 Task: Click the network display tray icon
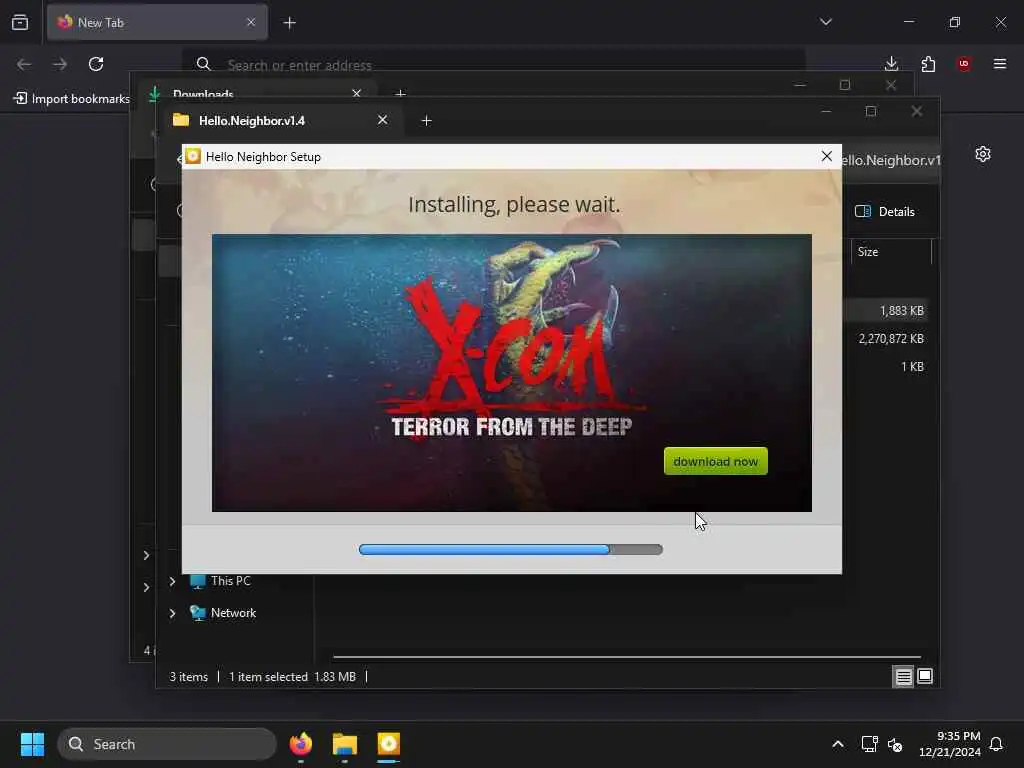(x=869, y=744)
